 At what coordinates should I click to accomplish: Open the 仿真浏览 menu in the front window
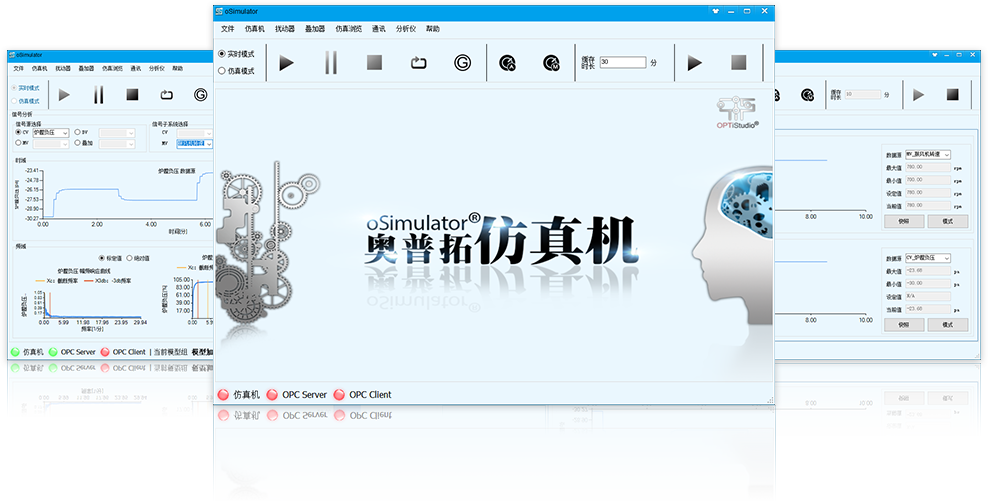[348, 29]
